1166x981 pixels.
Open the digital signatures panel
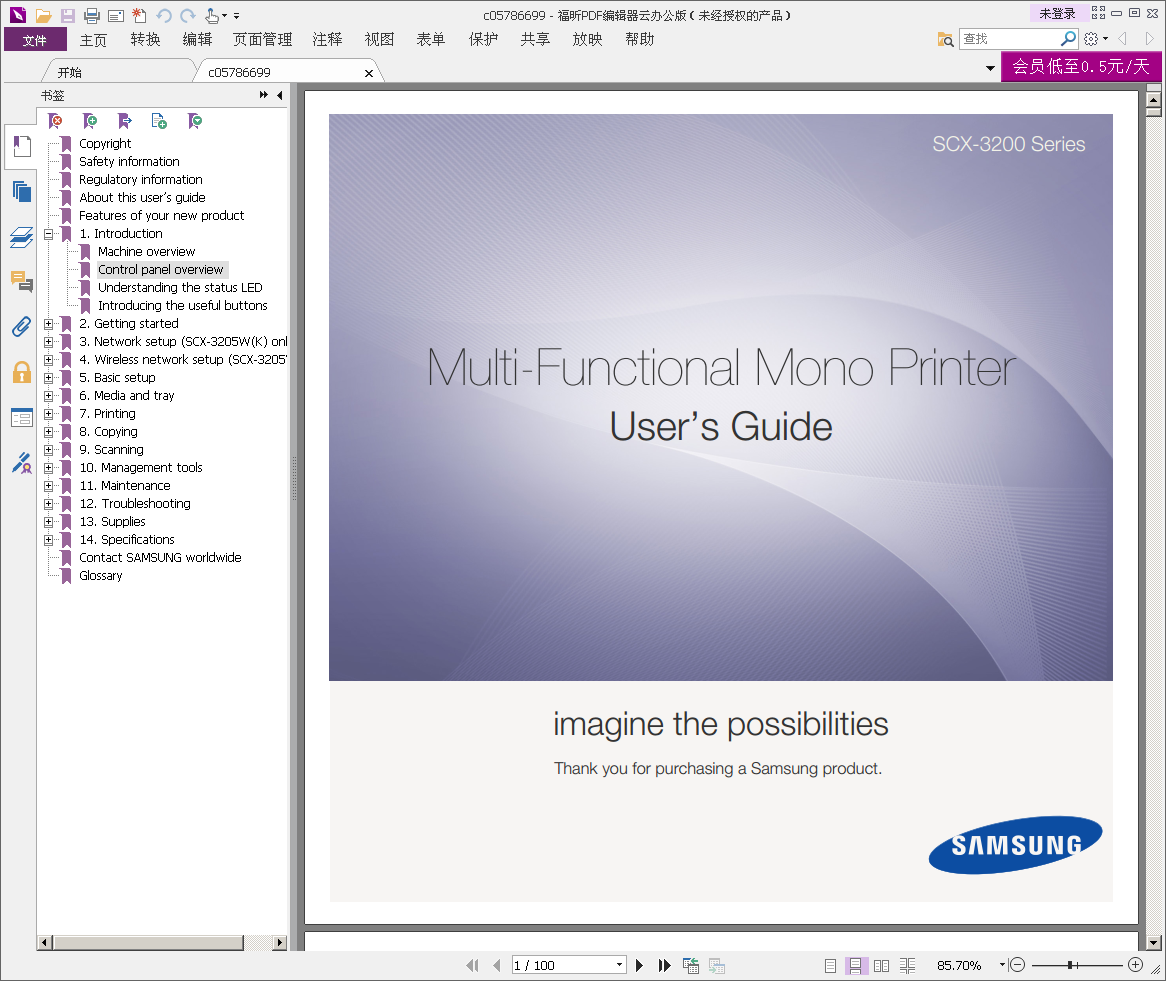22,463
